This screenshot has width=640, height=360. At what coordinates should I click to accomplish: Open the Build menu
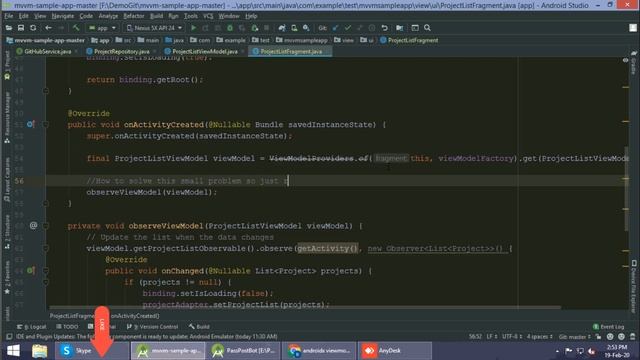[x=156, y=16]
